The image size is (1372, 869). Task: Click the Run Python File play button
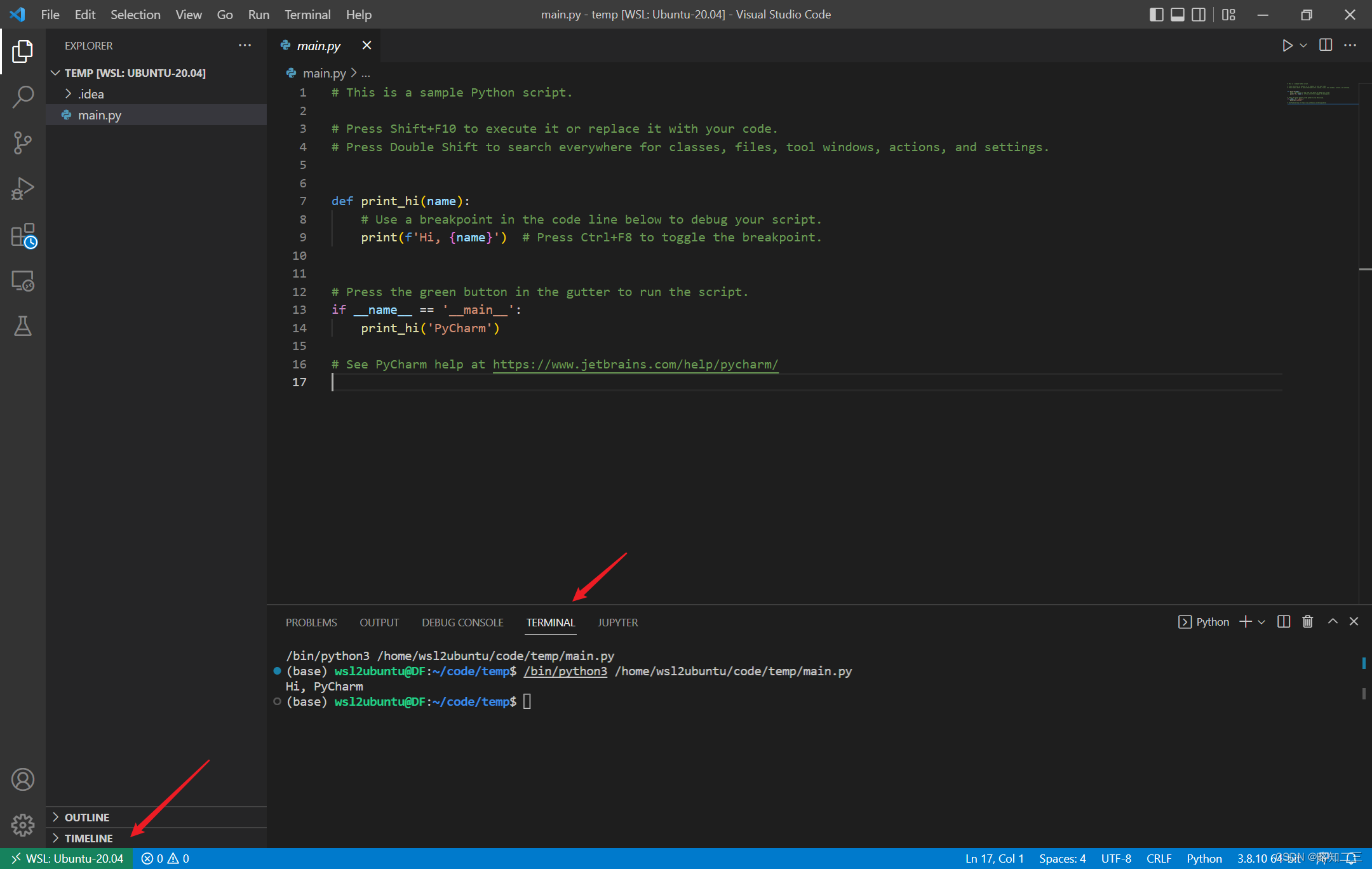[x=1287, y=46]
